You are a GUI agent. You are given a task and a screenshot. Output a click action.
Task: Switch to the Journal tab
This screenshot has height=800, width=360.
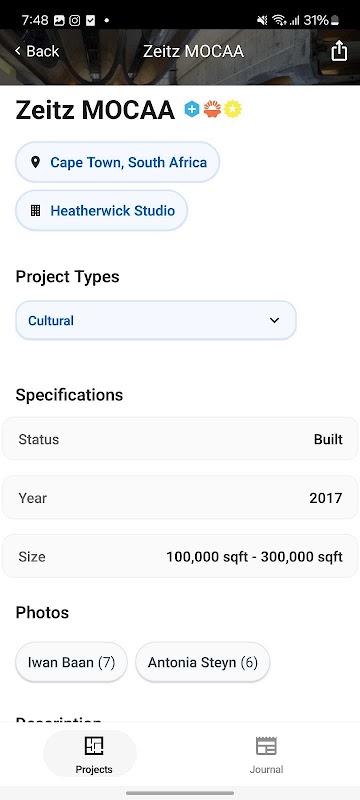coord(266,754)
